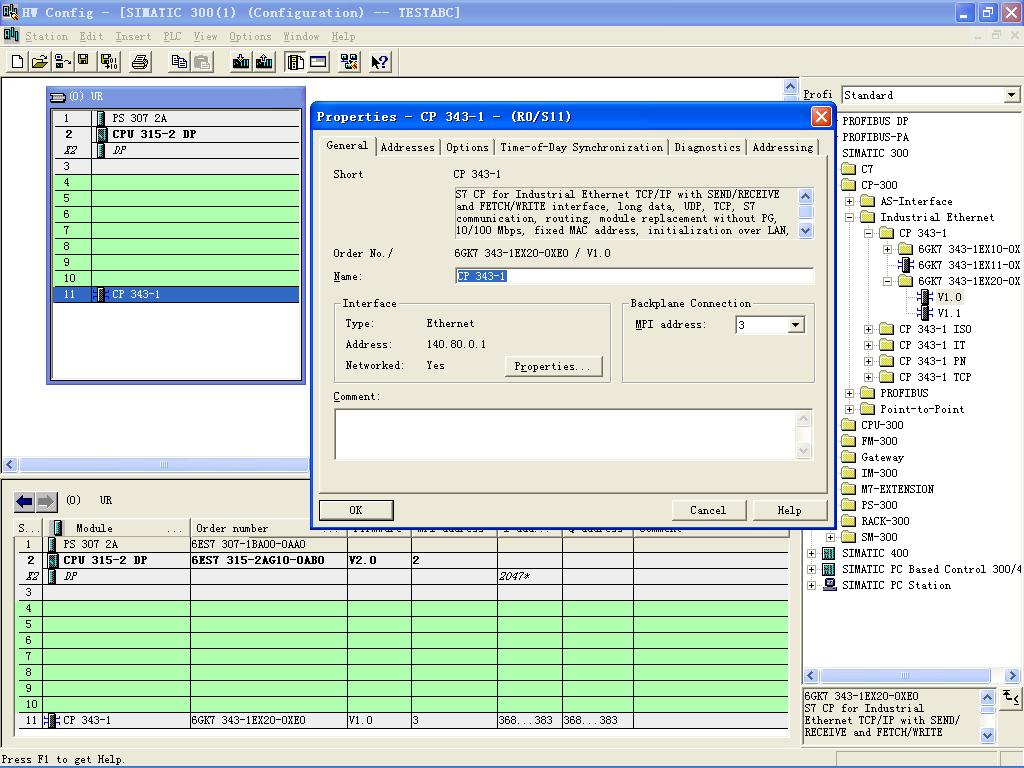Expand the Point-to-Point catalog folder
The height and width of the screenshot is (768, 1024).
(x=849, y=409)
